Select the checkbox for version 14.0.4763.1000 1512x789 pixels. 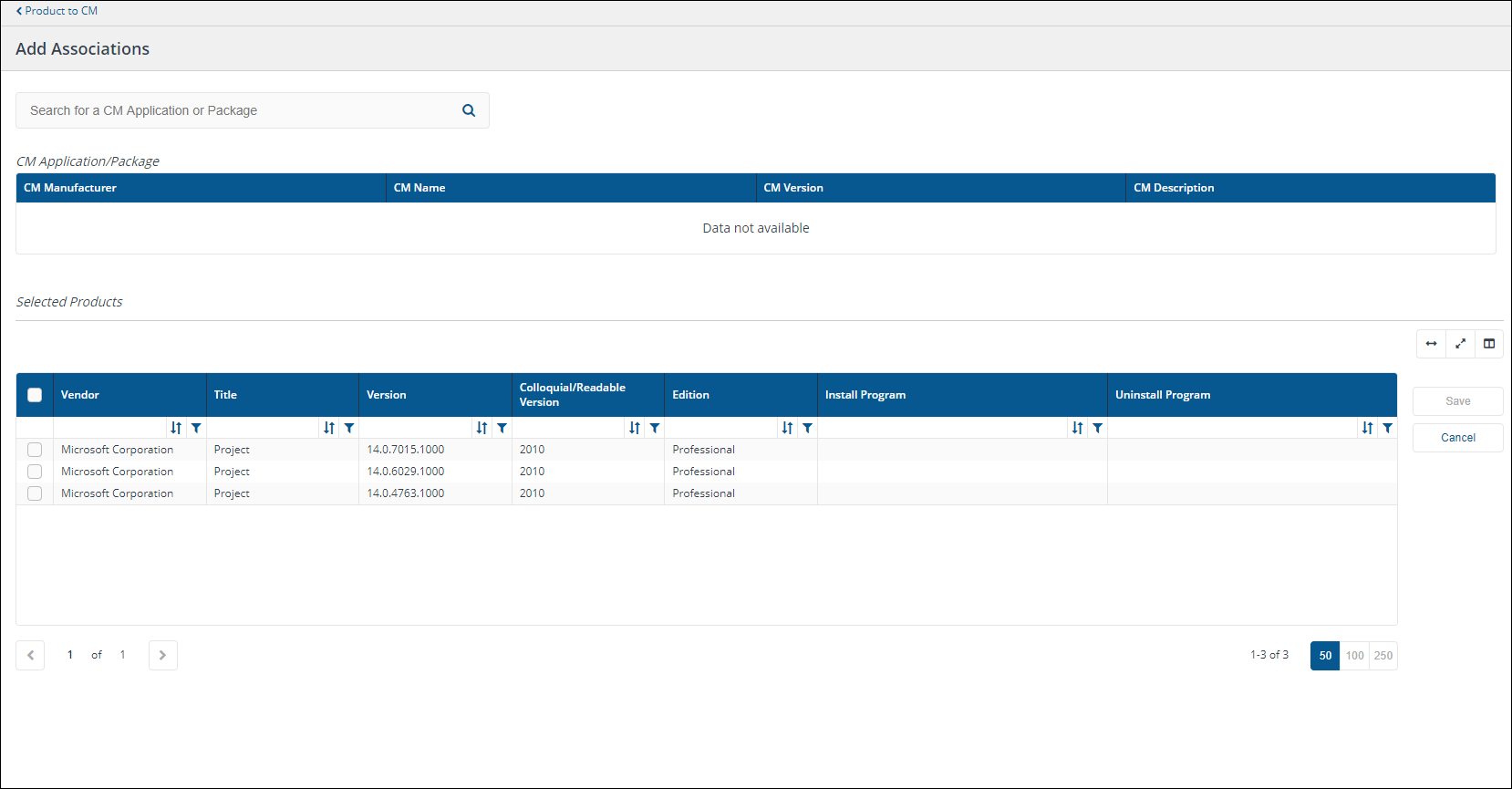(35, 493)
